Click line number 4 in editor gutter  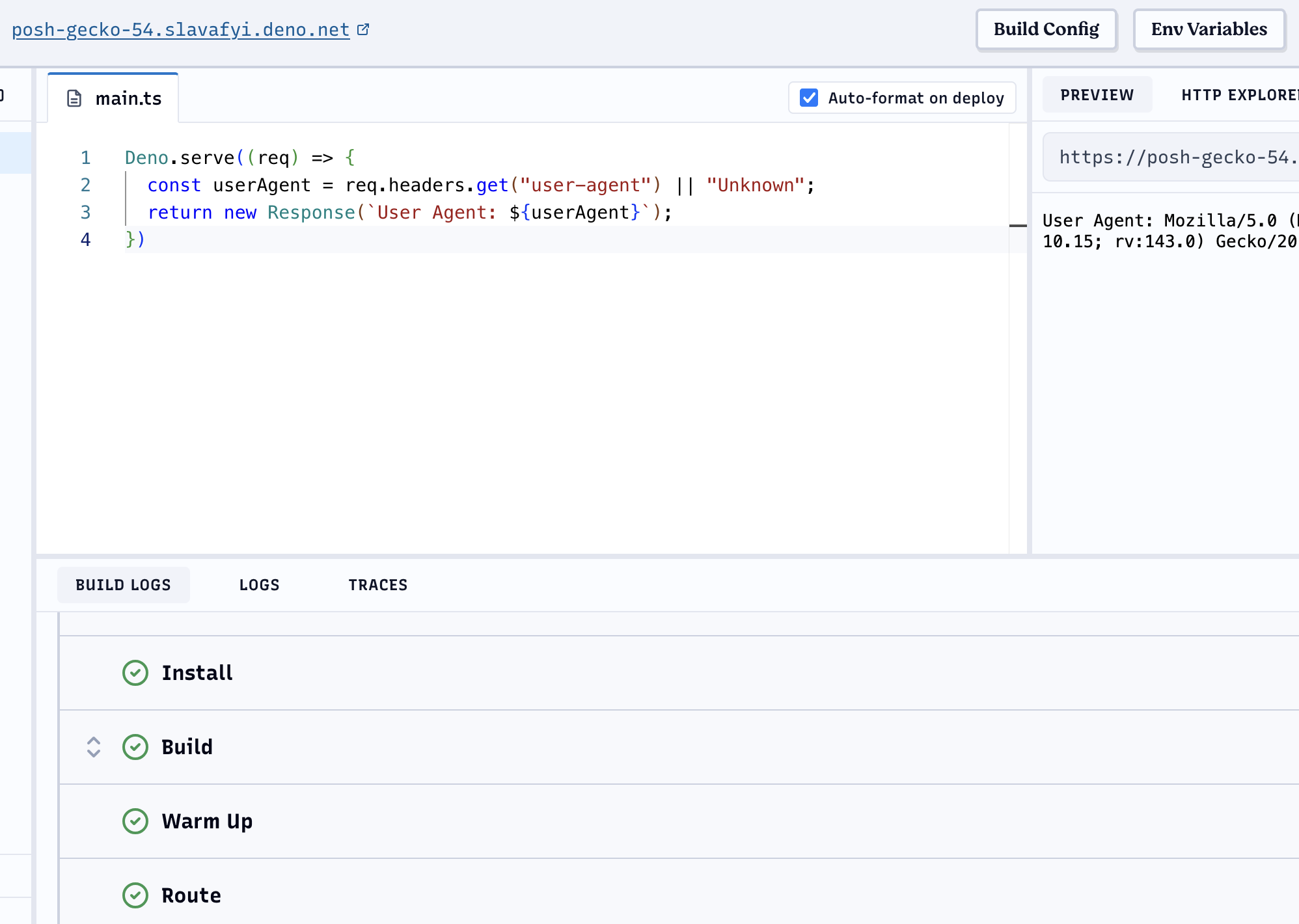click(x=85, y=239)
